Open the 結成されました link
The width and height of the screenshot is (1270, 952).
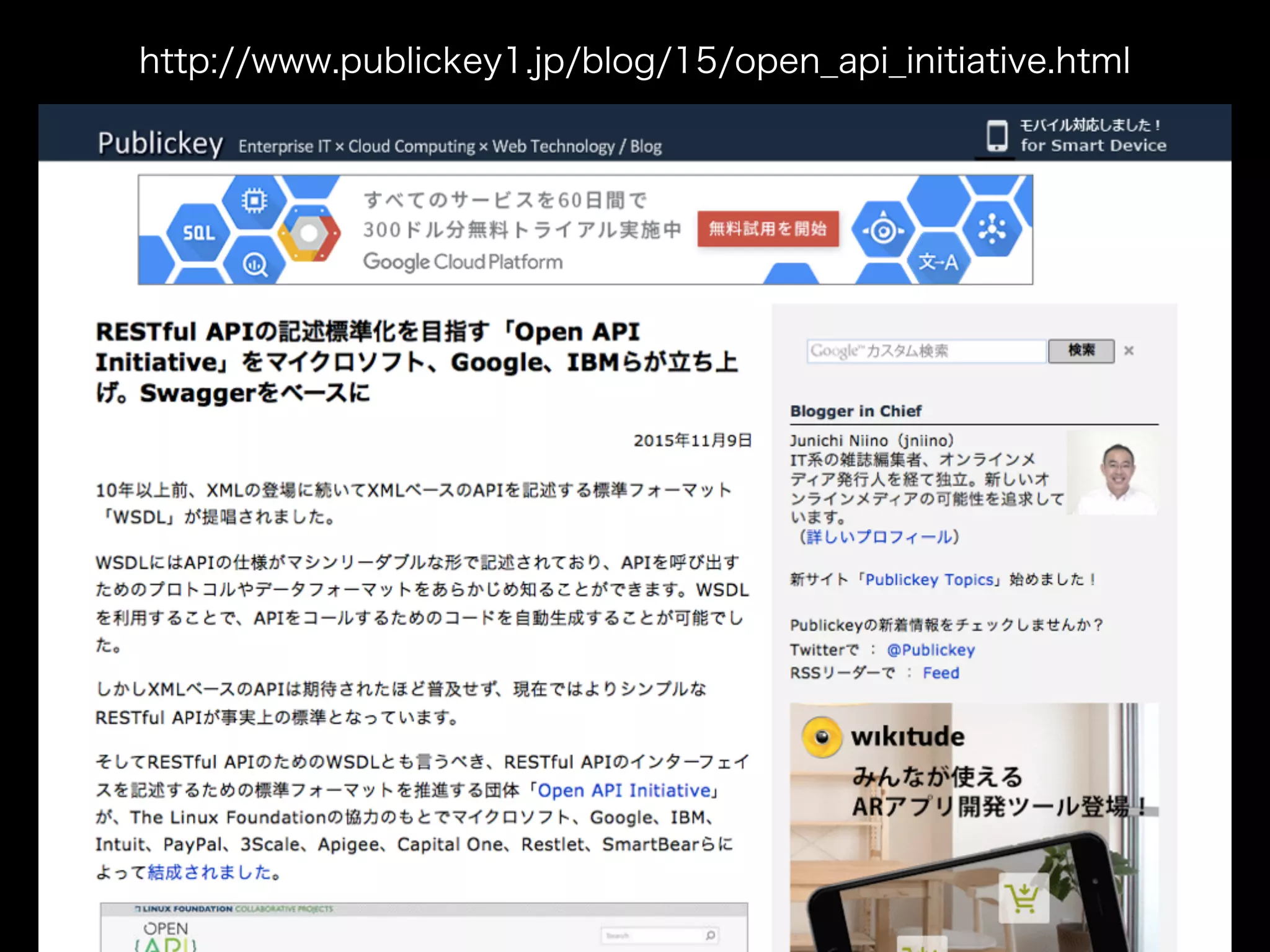tap(210, 872)
